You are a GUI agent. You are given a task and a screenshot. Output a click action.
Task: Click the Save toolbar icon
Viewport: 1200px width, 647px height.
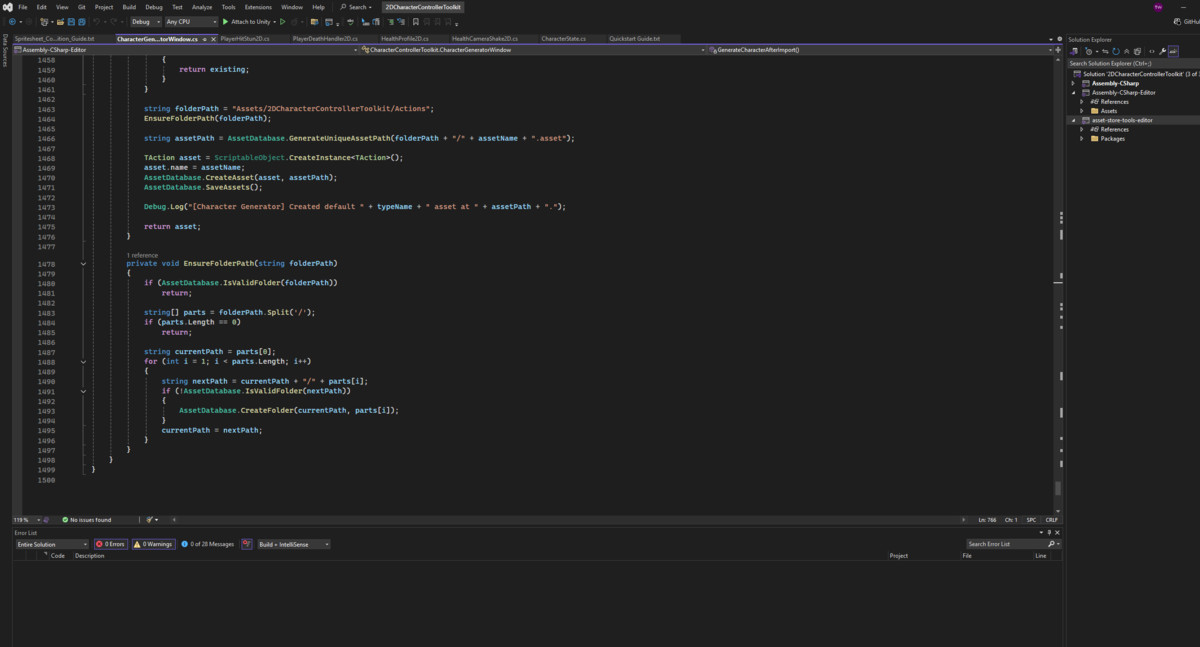[x=71, y=21]
